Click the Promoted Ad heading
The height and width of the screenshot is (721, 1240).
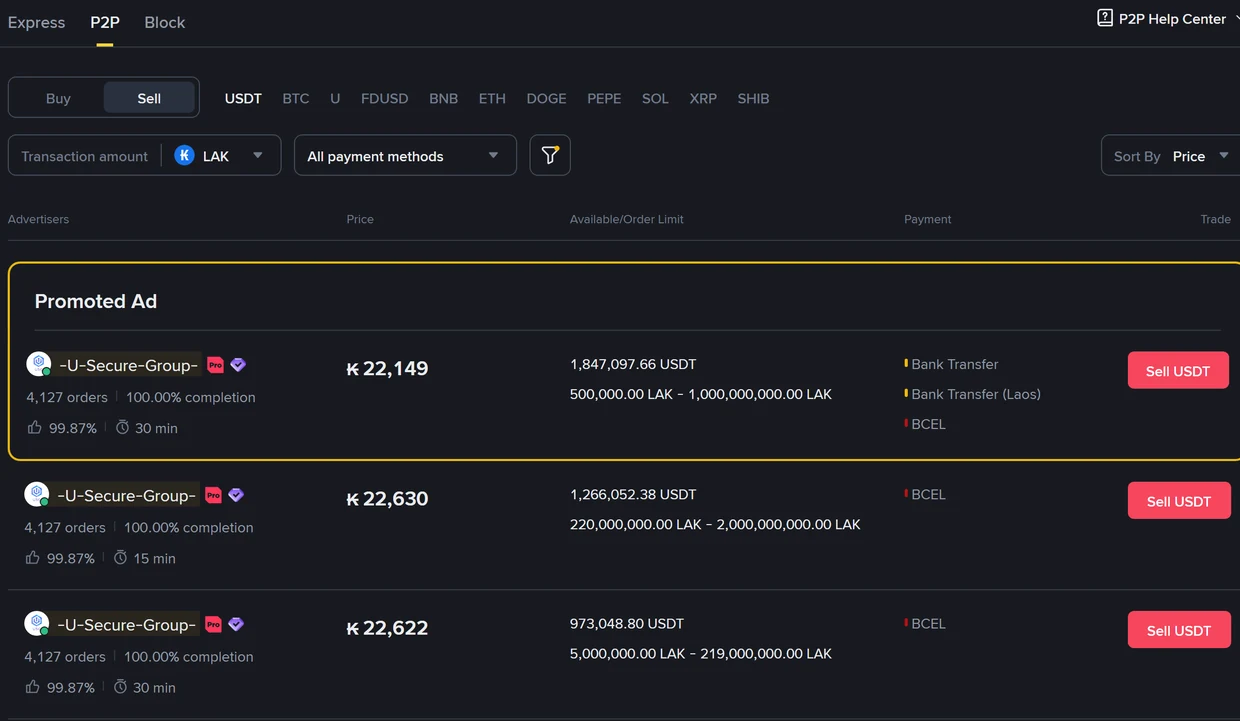tap(96, 301)
